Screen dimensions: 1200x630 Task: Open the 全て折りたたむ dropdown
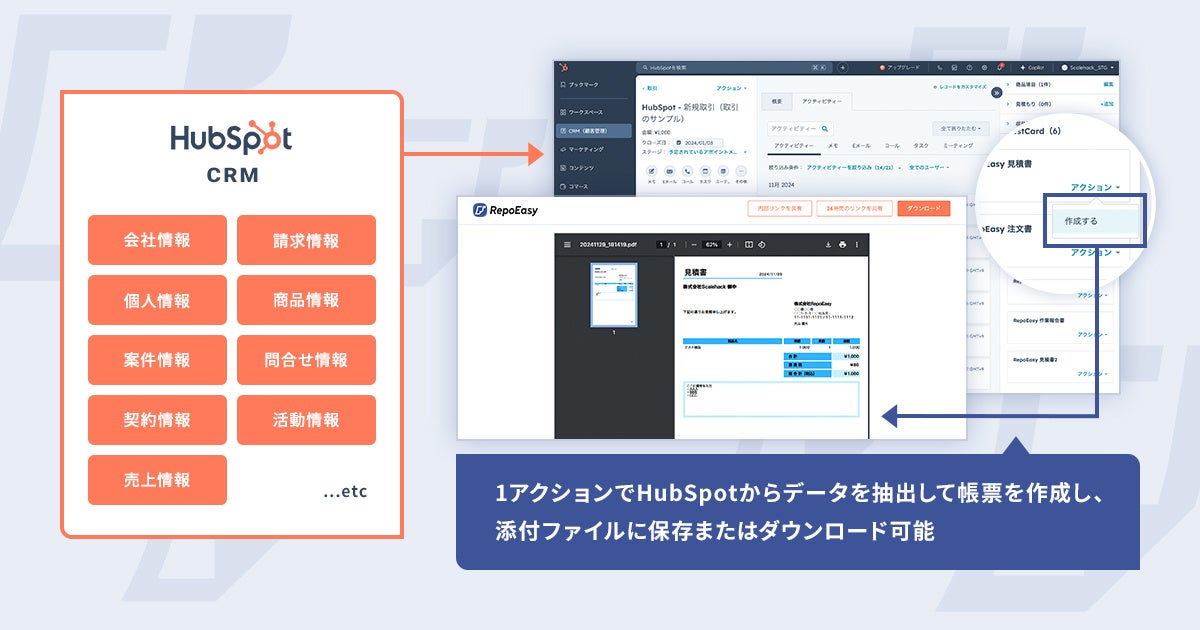coord(960,128)
